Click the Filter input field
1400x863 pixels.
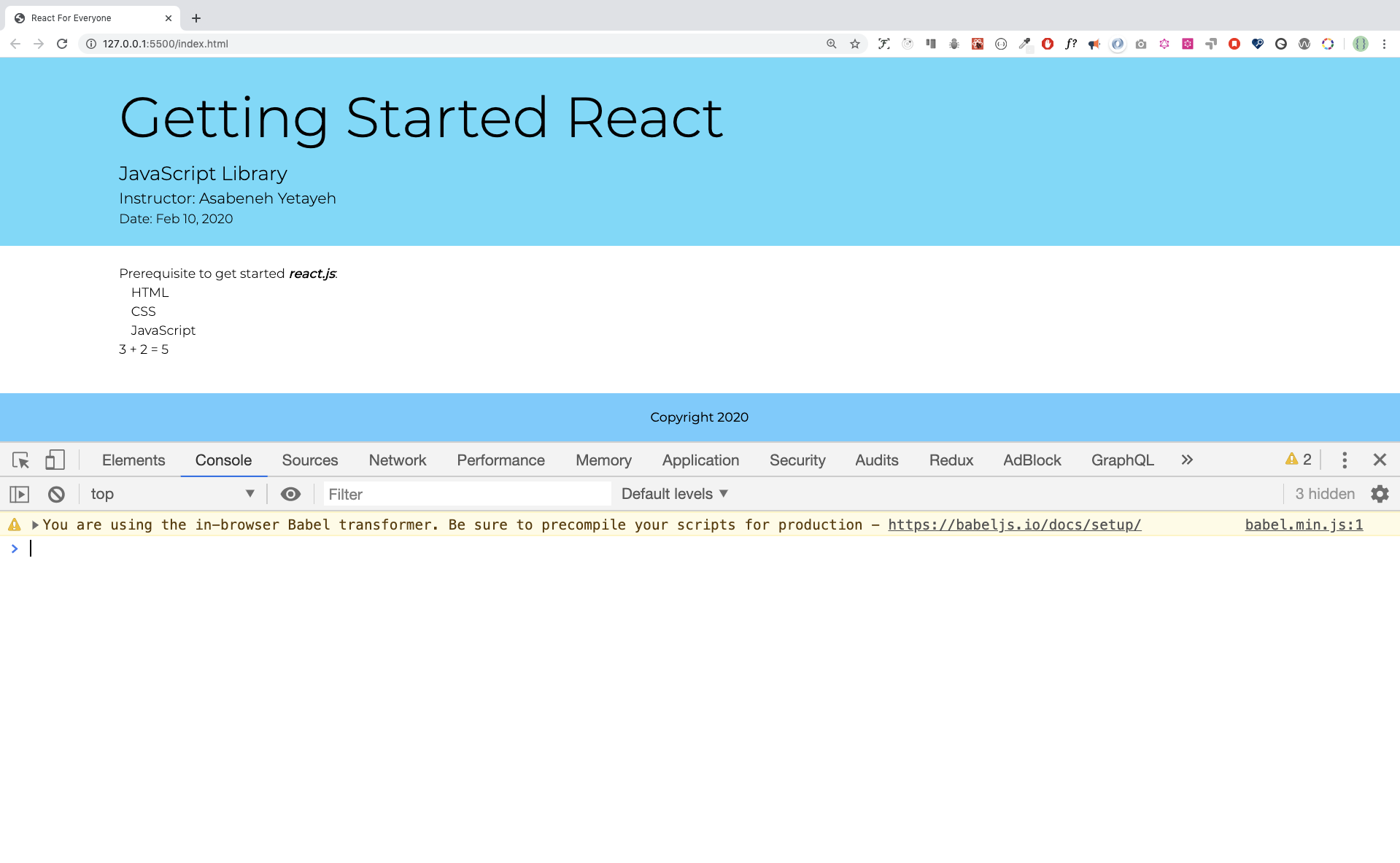(467, 494)
